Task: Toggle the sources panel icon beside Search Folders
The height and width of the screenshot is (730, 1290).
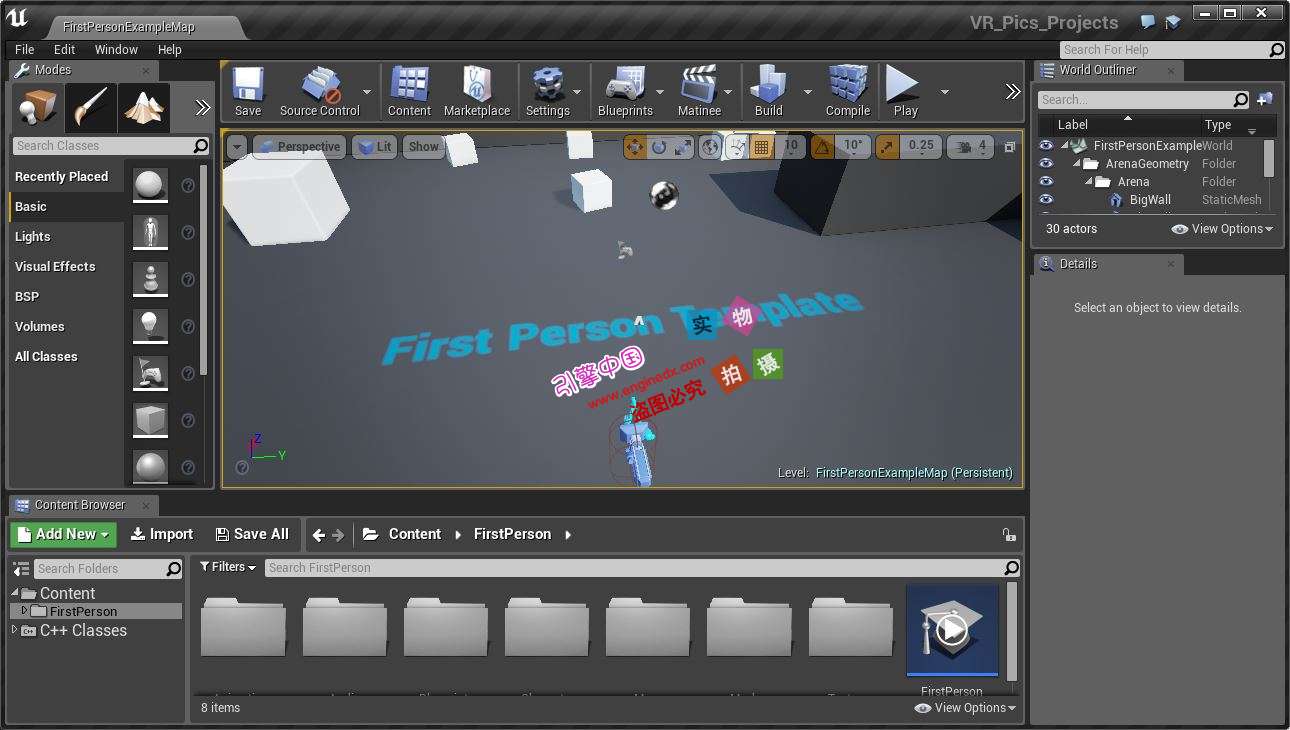Action: click(21, 569)
